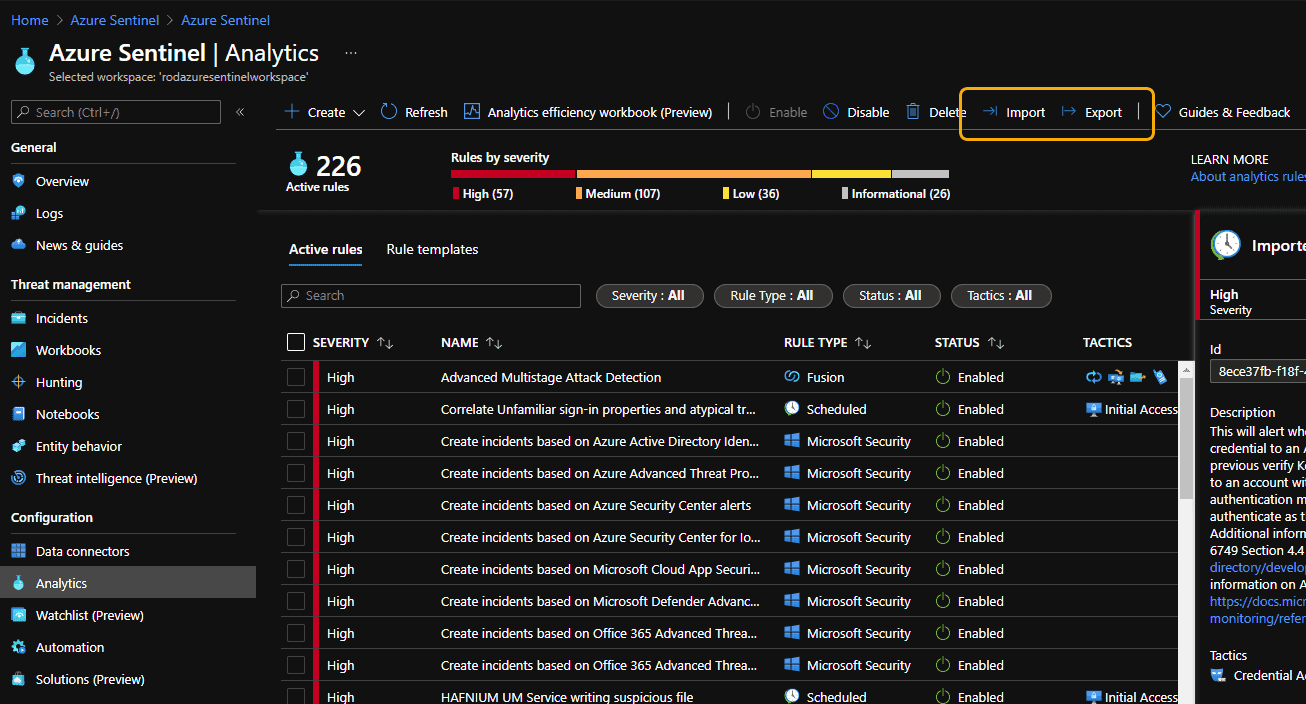The width and height of the screenshot is (1306, 704).
Task: Open the Rule Type filter dropdown
Action: [771, 296]
